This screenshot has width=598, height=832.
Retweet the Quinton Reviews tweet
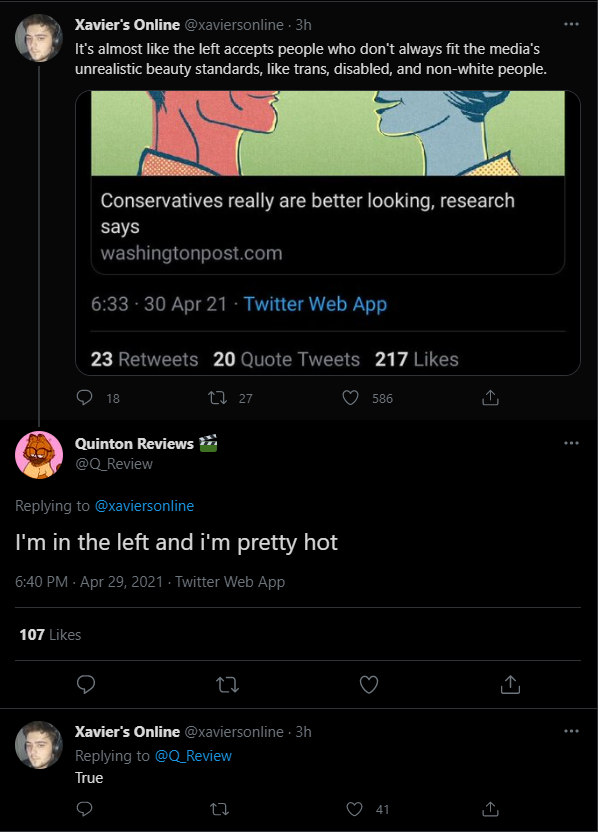tap(228, 684)
